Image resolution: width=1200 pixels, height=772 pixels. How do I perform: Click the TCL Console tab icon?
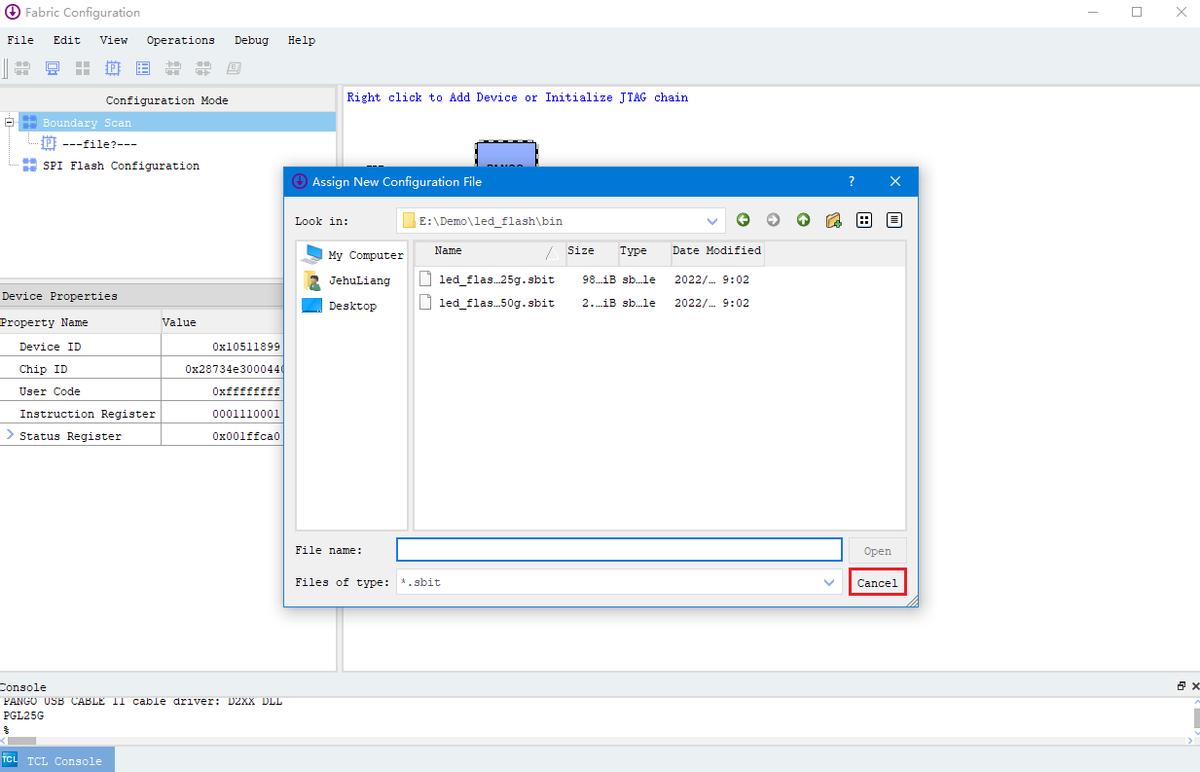click(10, 759)
